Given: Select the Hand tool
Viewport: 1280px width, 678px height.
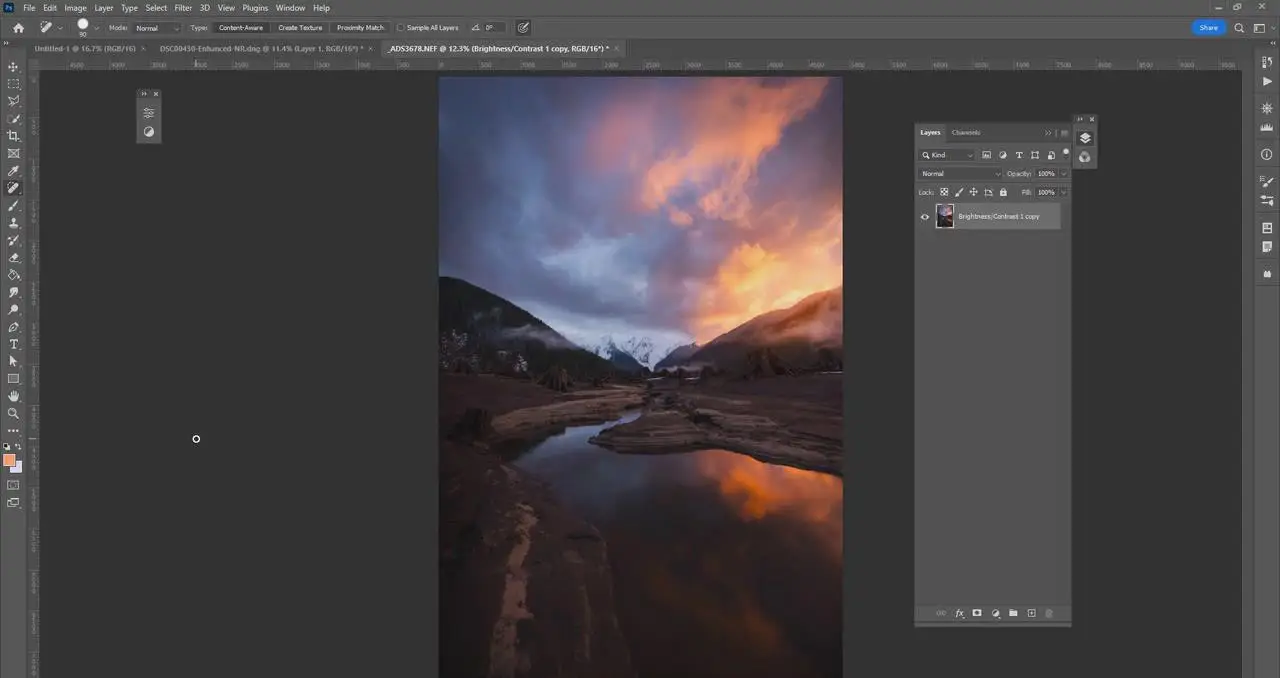Looking at the screenshot, I should tap(13, 396).
